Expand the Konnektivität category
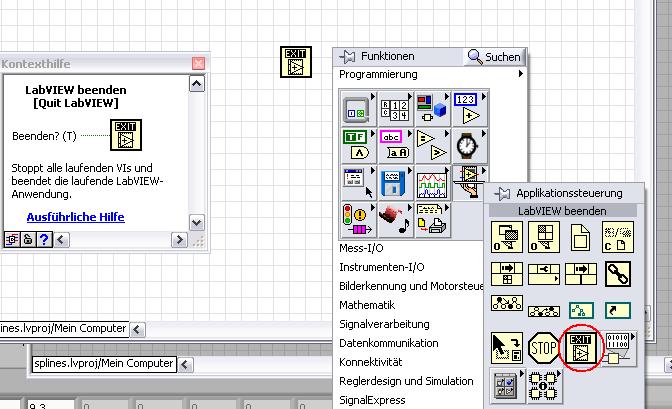672x409 pixels. pos(370,362)
